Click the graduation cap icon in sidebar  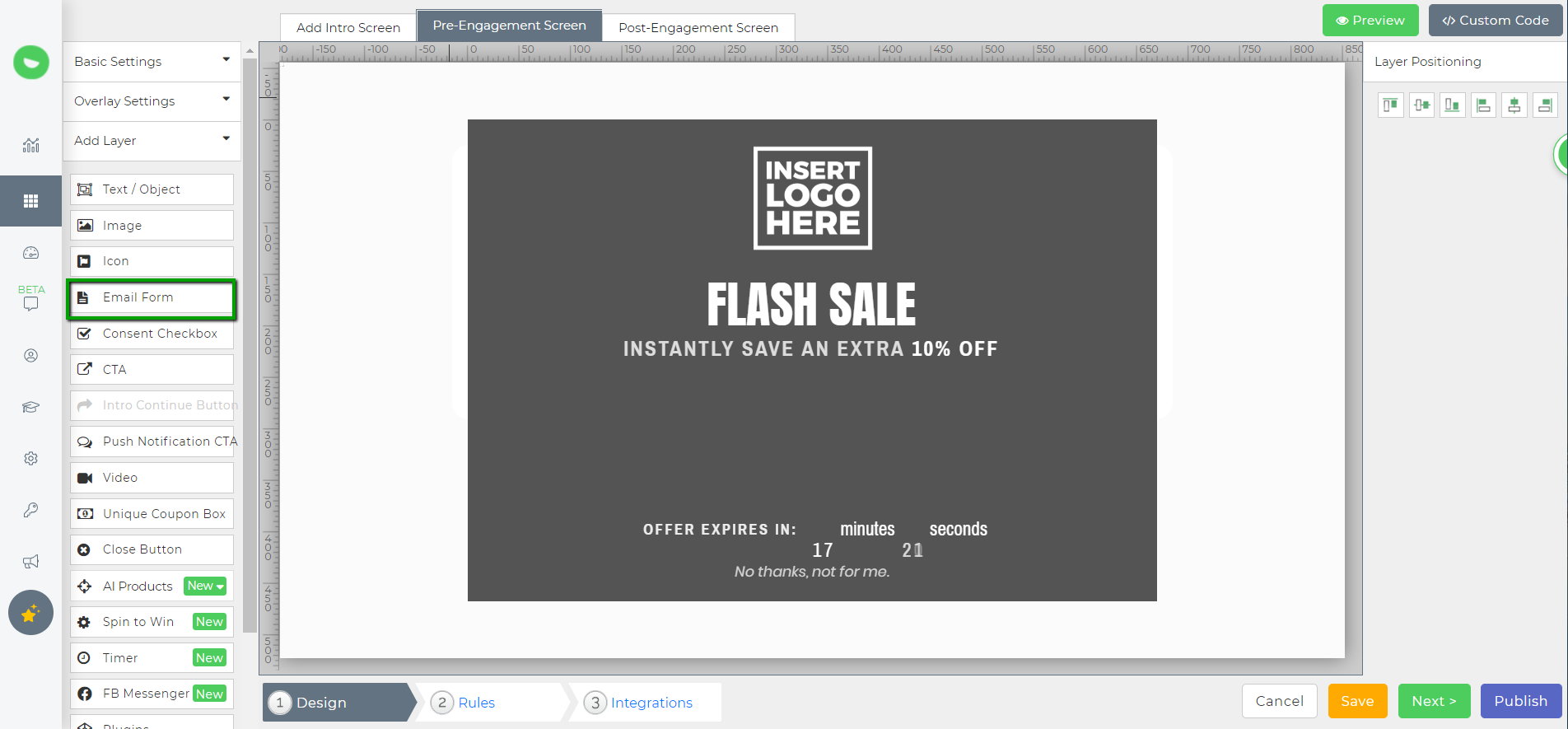click(30, 407)
